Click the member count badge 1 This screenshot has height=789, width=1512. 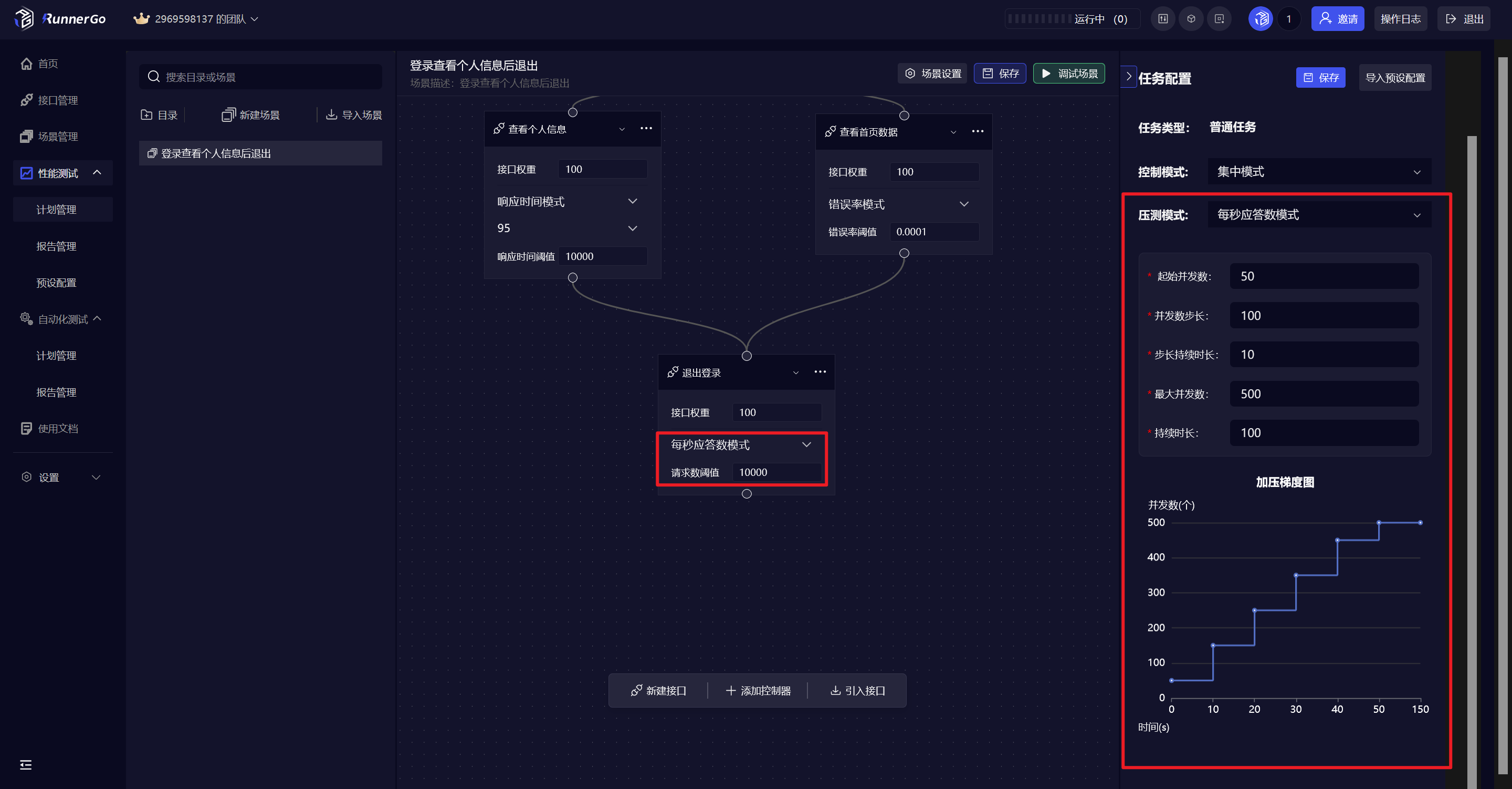coord(1289,19)
